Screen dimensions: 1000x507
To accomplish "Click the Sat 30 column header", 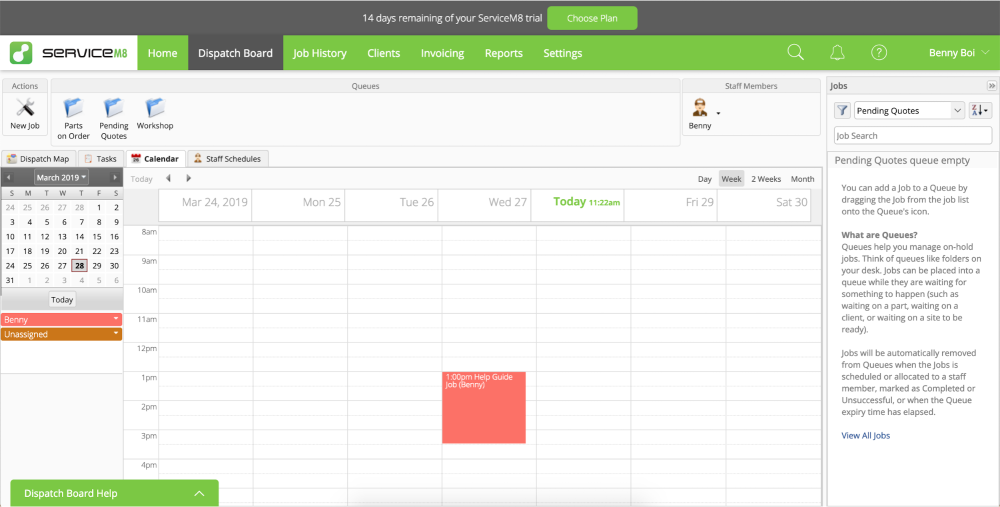I will coord(764,205).
